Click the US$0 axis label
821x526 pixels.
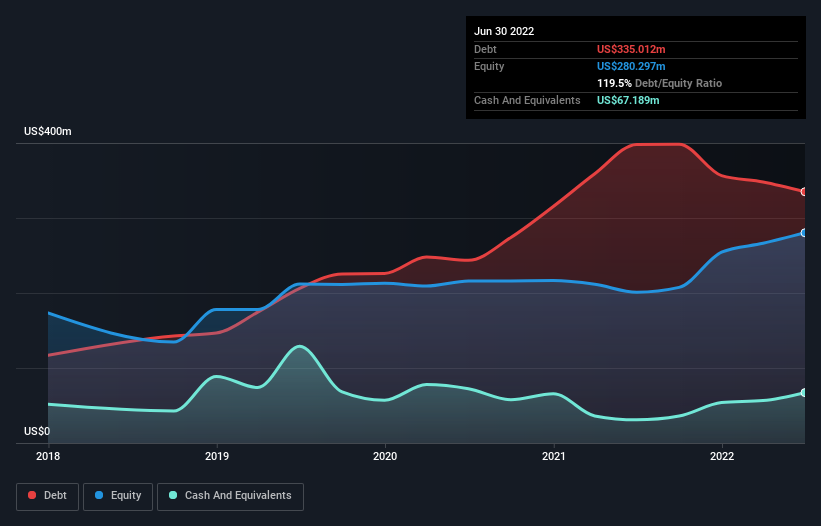(x=37, y=431)
